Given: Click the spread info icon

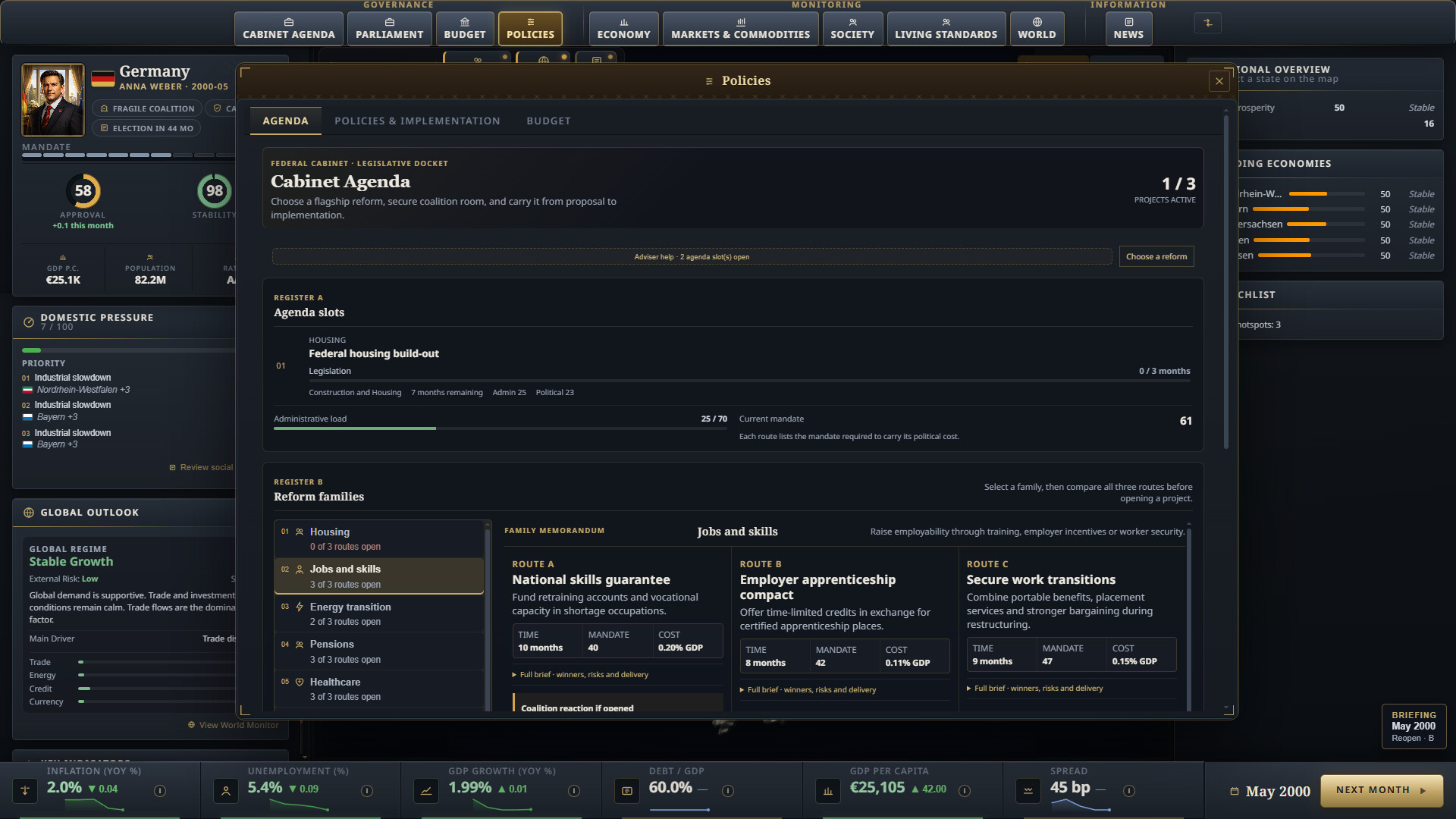Looking at the screenshot, I should 1129,791.
